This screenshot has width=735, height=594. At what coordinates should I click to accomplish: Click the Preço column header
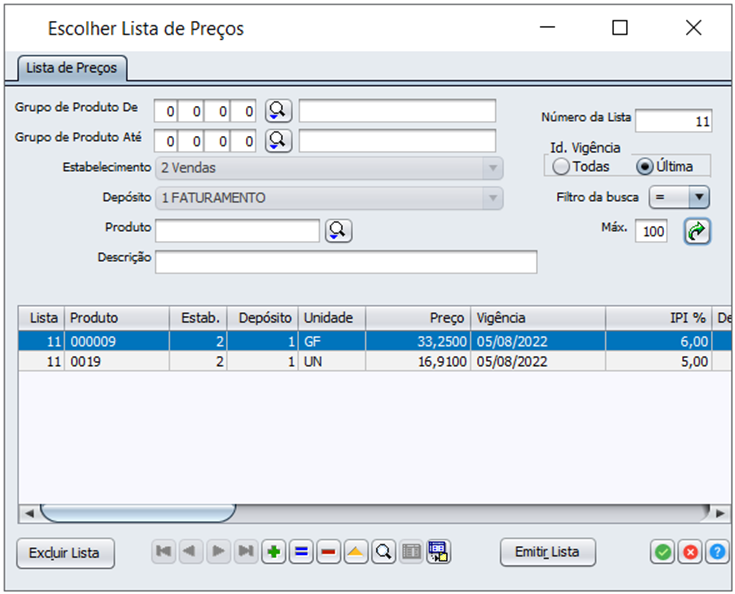pyautogui.click(x=418, y=318)
